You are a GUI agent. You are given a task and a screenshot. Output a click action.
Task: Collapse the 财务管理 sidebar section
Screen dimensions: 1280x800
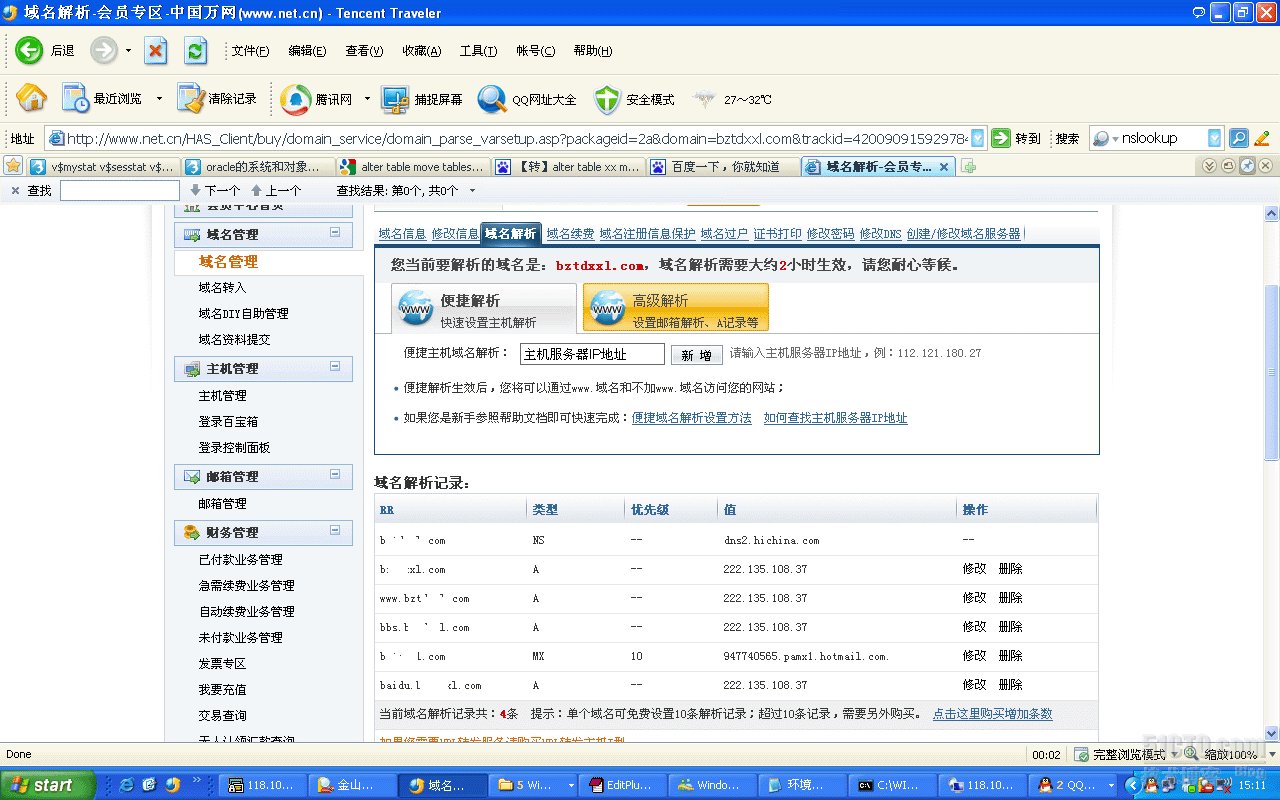tap(335, 531)
